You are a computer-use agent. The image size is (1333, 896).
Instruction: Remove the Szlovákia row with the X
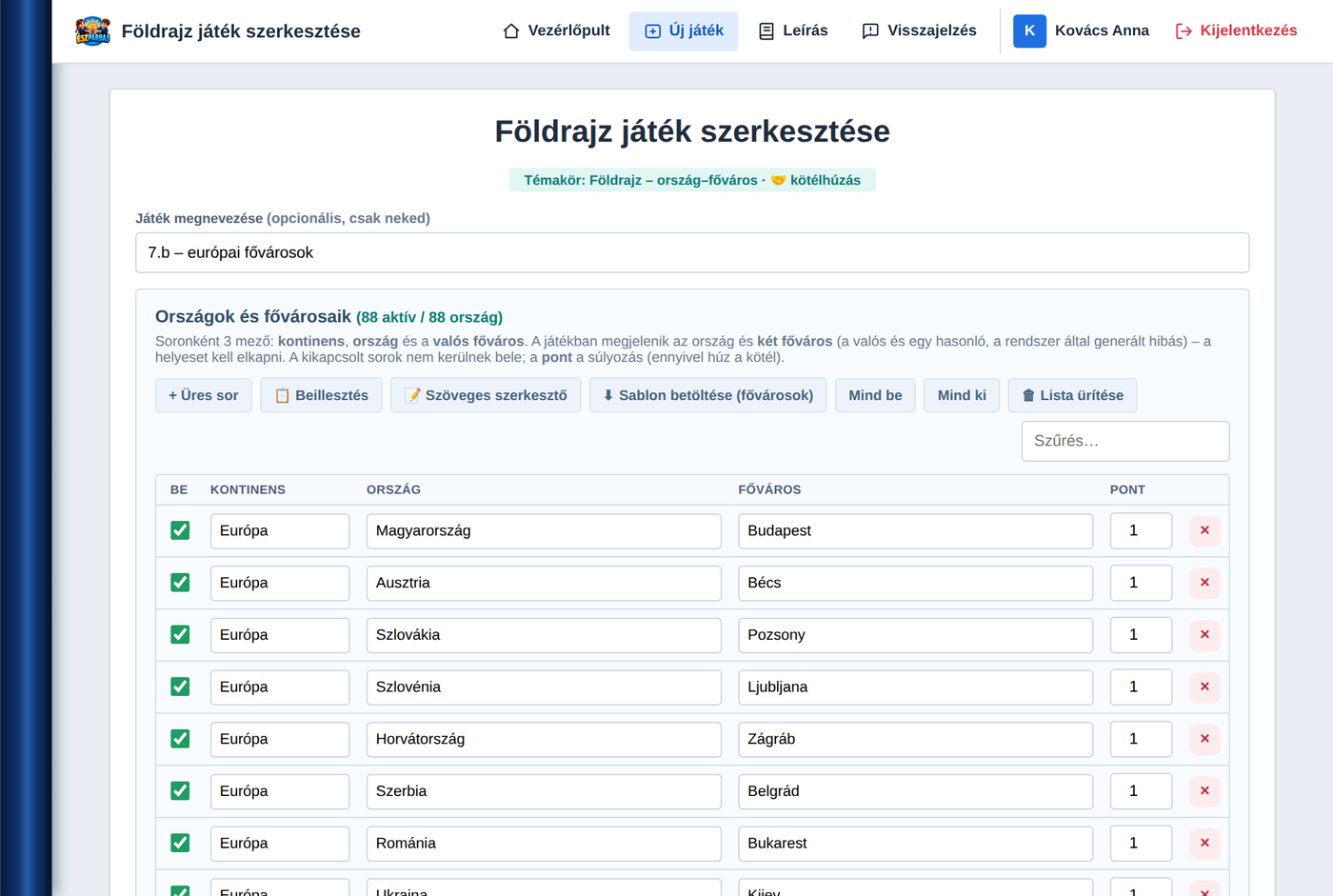pyautogui.click(x=1204, y=635)
